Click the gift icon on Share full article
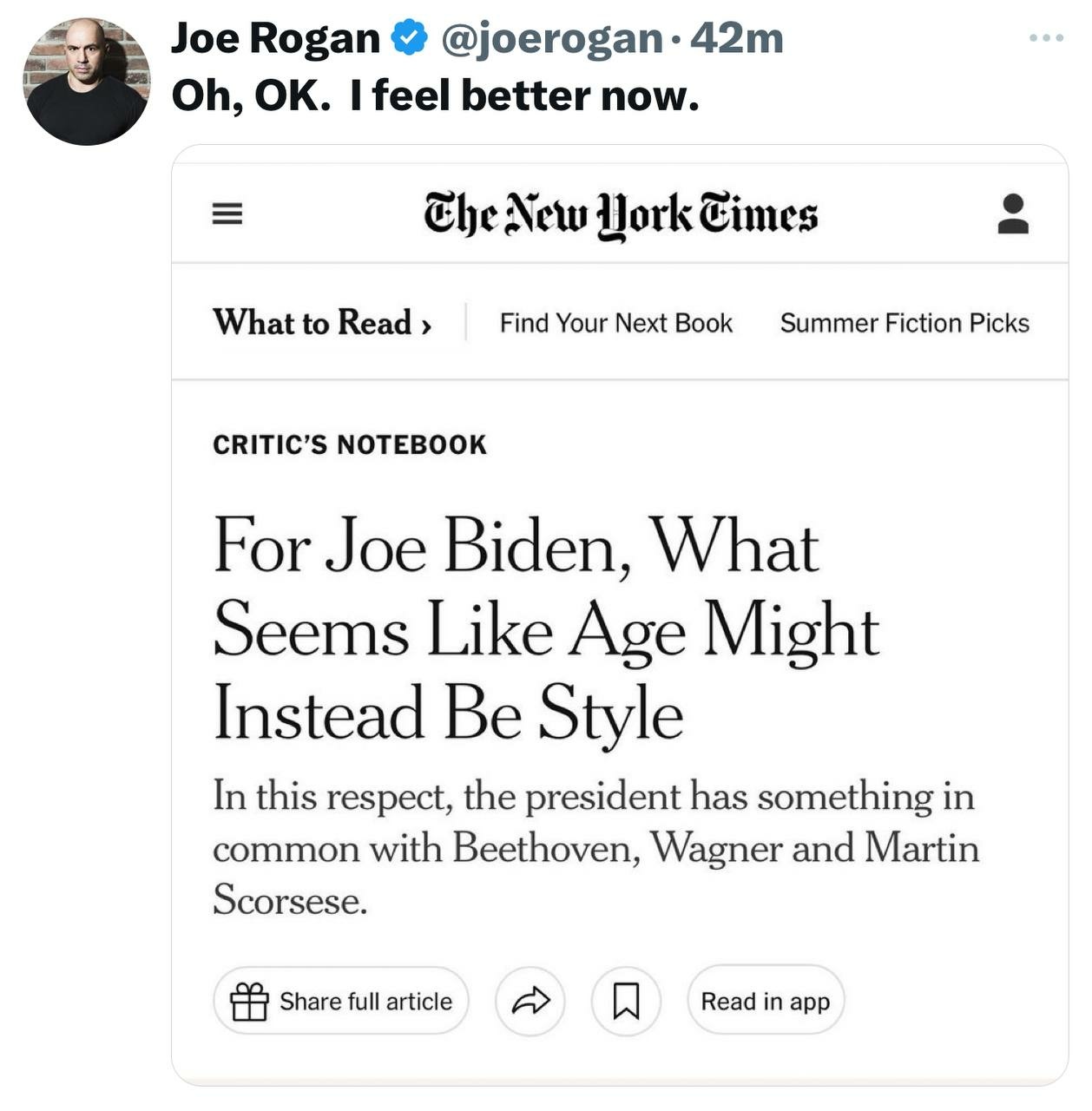Image resolution: width=1092 pixels, height=1111 pixels. (251, 1001)
